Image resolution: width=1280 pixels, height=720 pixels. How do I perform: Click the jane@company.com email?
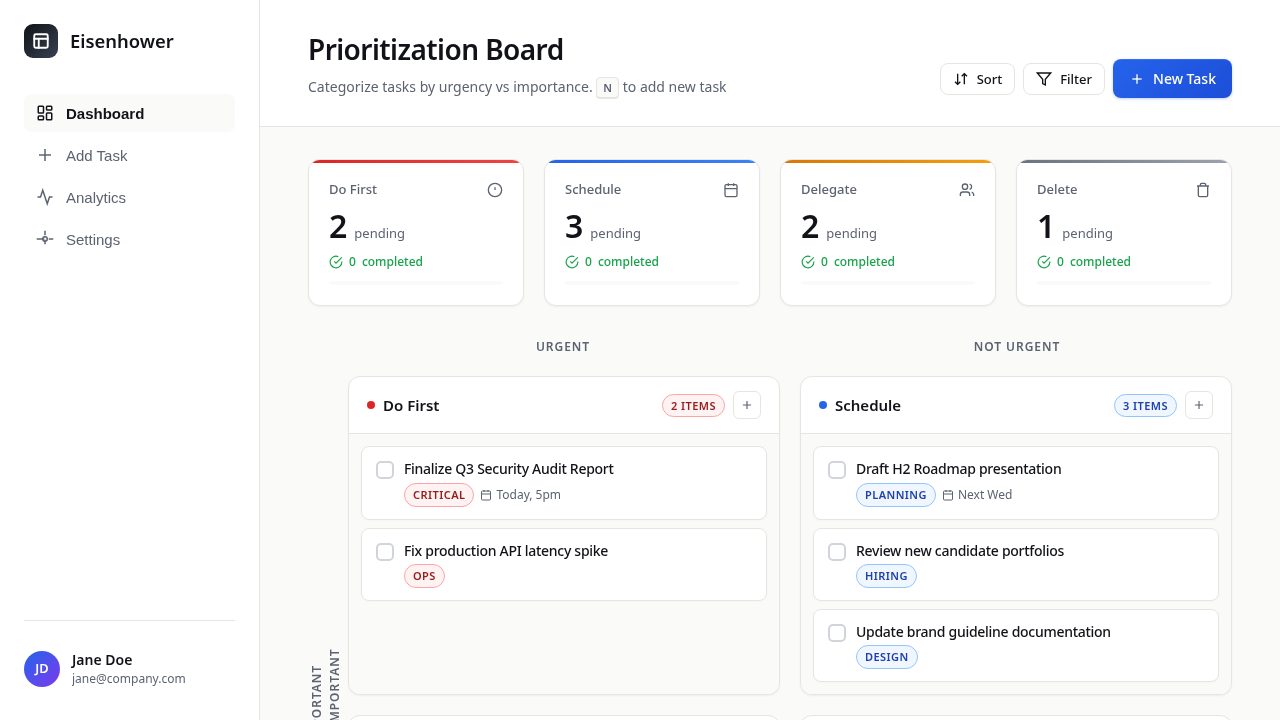pos(129,679)
